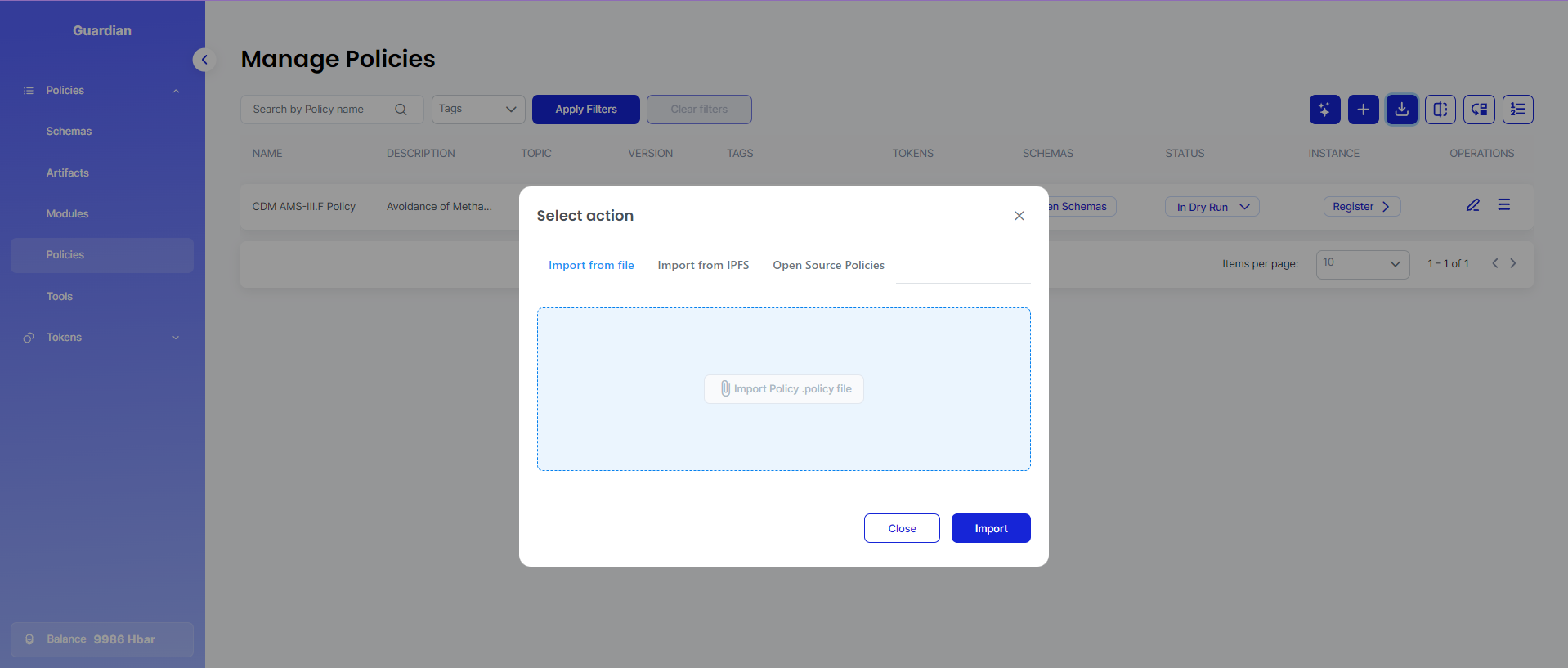Image resolution: width=1568 pixels, height=668 pixels.
Task: Select the Import from file tab
Action: [x=591, y=265]
